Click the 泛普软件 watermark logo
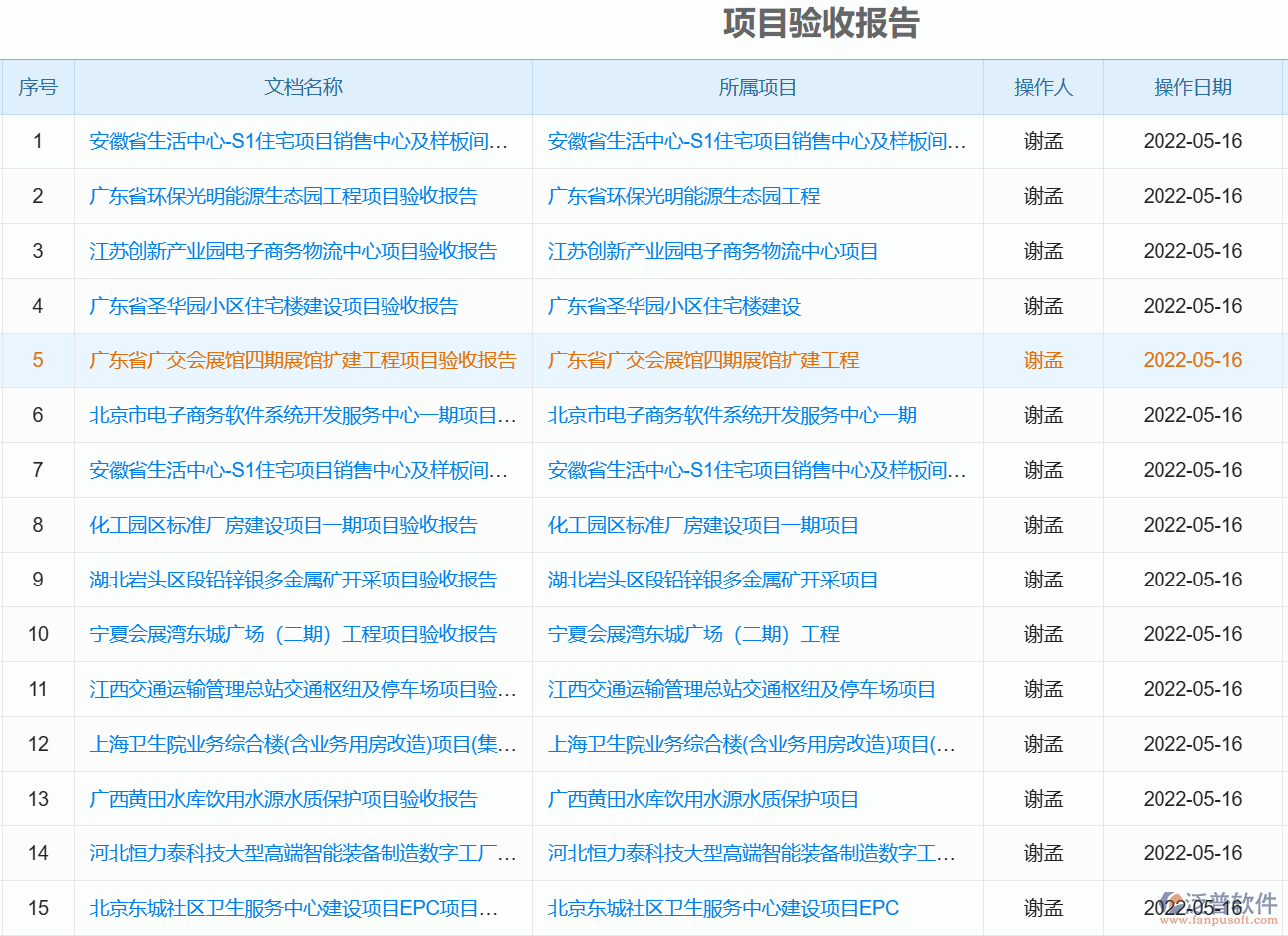This screenshot has height=936, width=1288. (1219, 905)
